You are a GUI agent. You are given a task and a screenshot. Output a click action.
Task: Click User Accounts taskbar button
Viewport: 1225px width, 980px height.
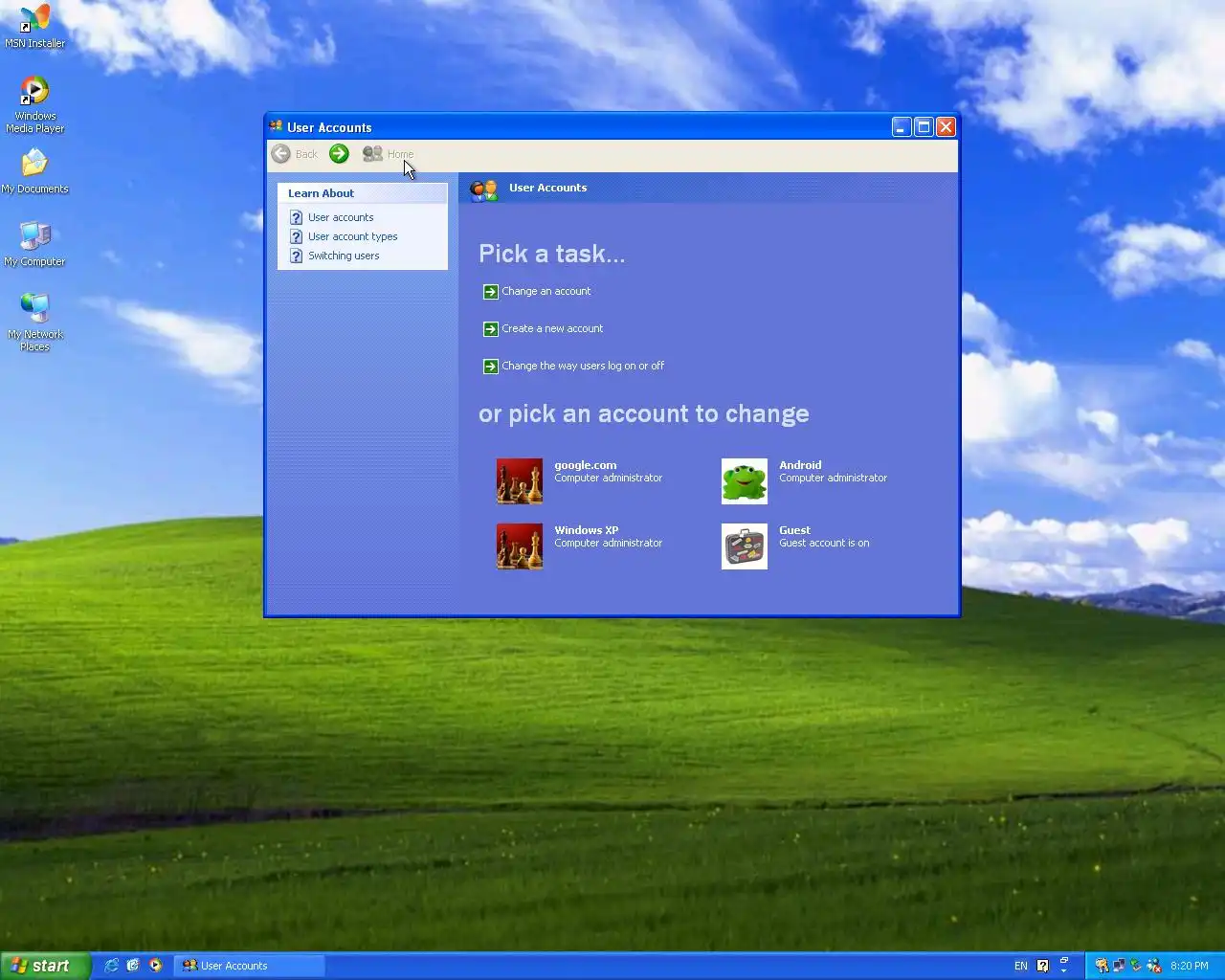[250, 966]
